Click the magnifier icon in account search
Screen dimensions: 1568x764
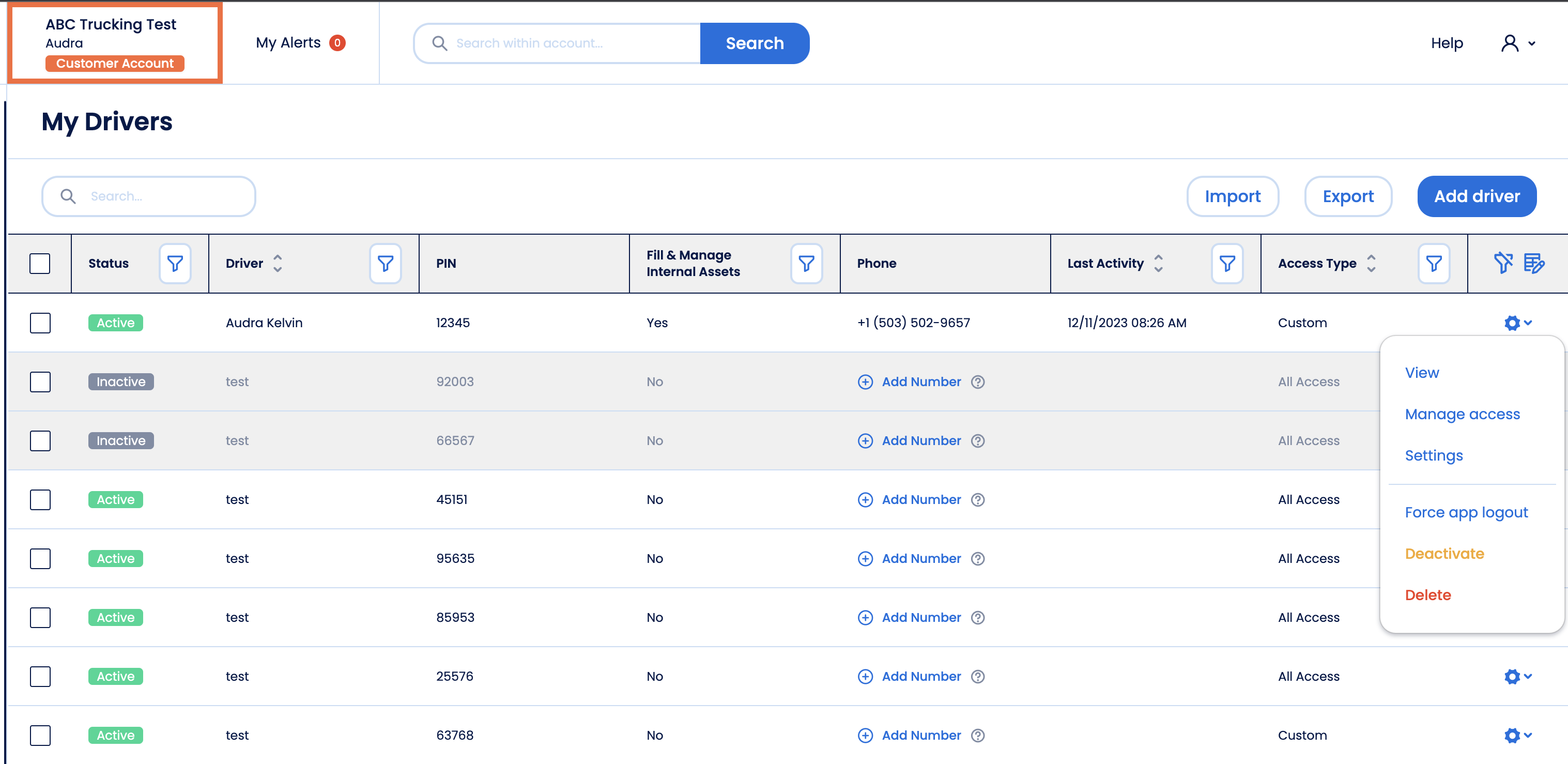click(x=439, y=43)
